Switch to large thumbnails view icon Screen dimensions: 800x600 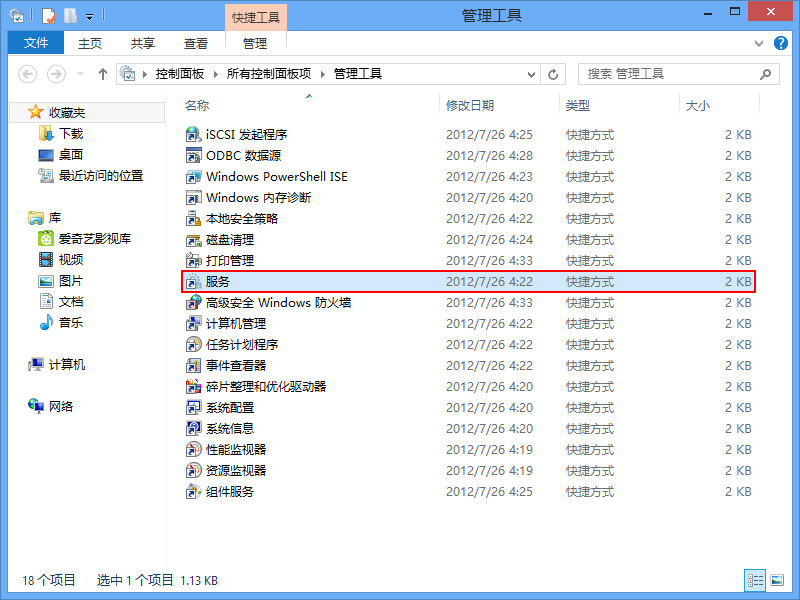coord(777,580)
